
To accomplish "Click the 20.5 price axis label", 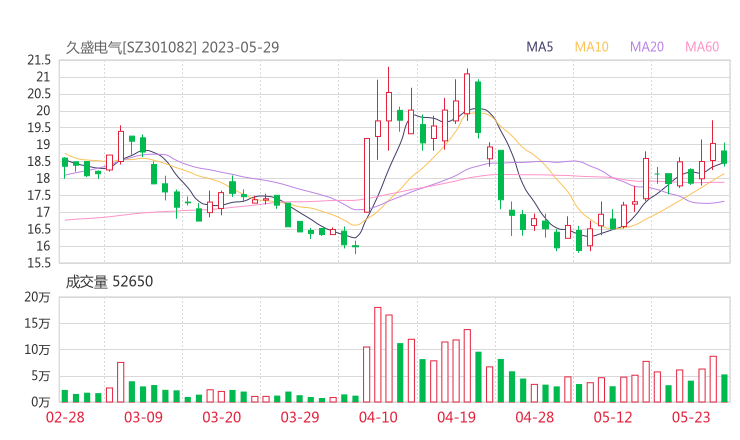I will point(39,94).
